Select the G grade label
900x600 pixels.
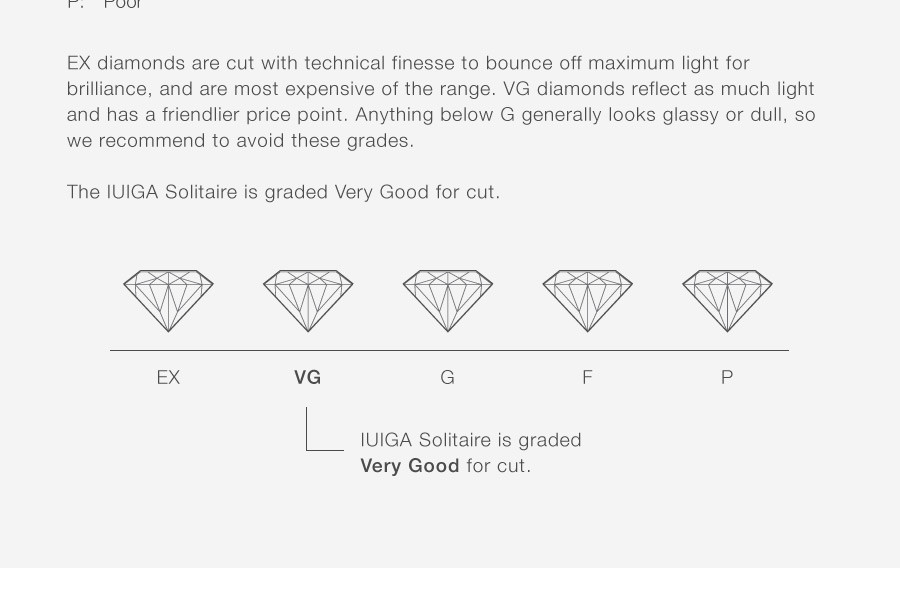[448, 377]
